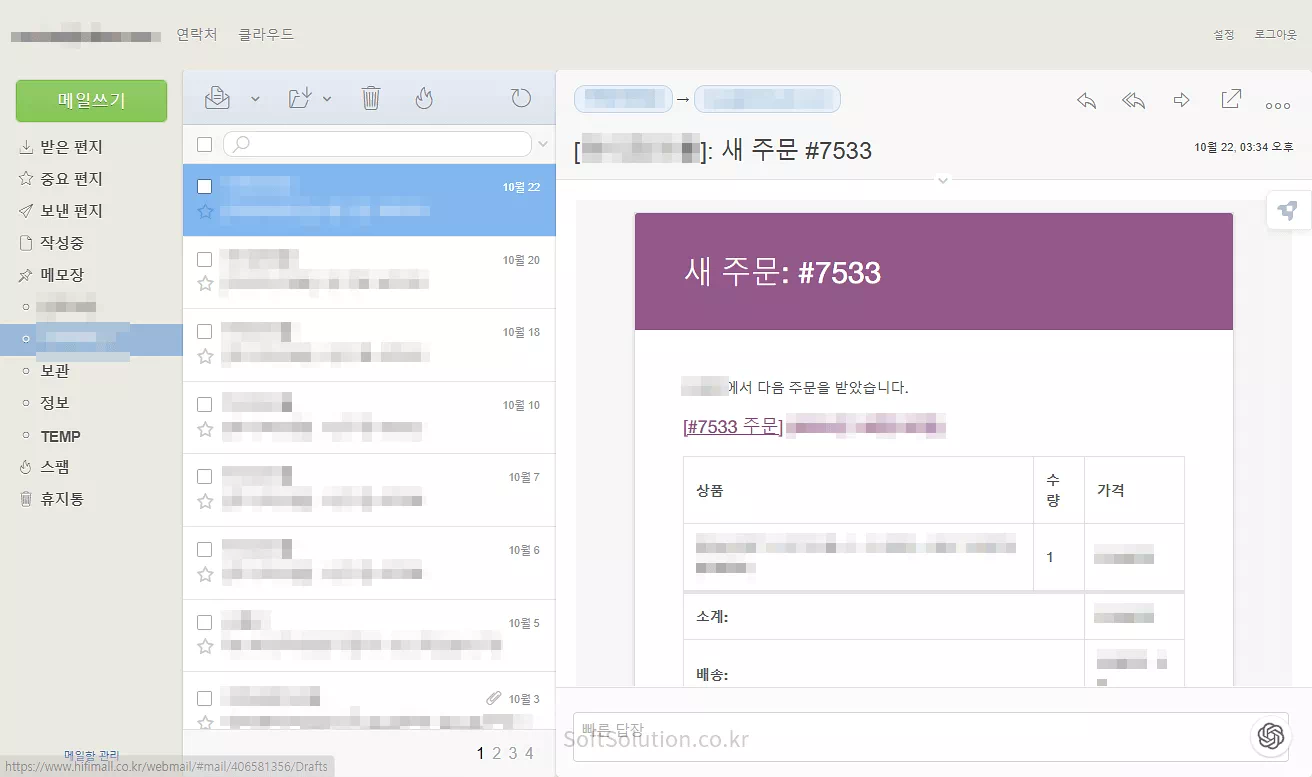
Task: Click the inbox download icon beside 받은 편지
Action: 26,147
